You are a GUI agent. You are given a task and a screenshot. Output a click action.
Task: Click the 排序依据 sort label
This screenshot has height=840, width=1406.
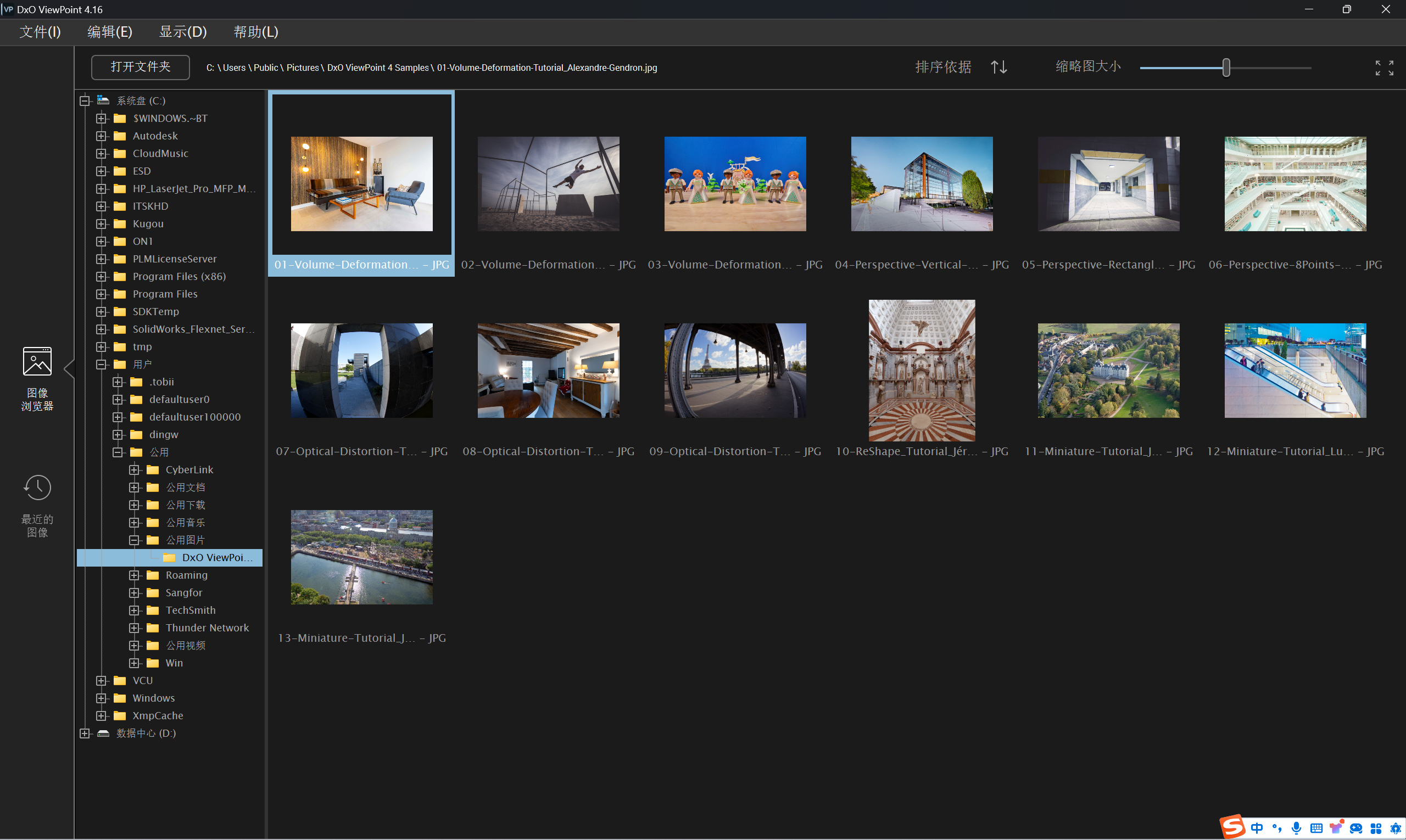(x=943, y=68)
